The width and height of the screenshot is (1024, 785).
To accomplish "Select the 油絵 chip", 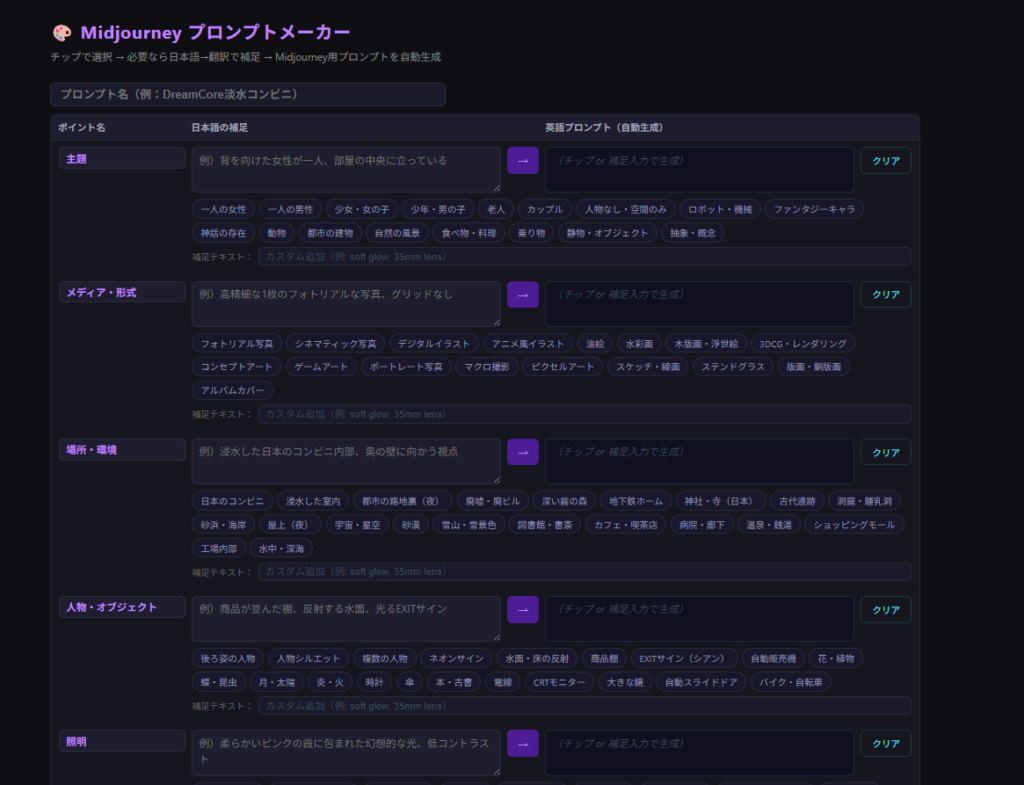I will click(595, 344).
